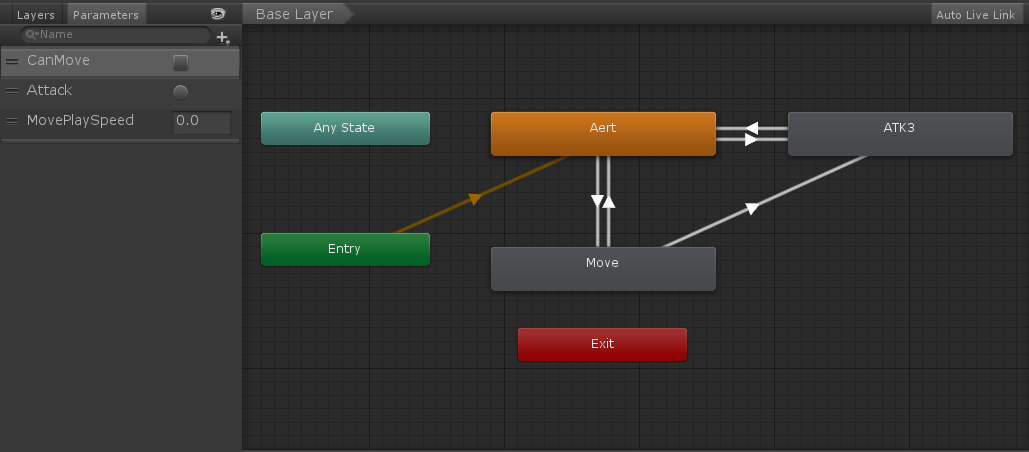The image size is (1029, 452).
Task: Select the orange Aert state node
Action: [603, 134]
